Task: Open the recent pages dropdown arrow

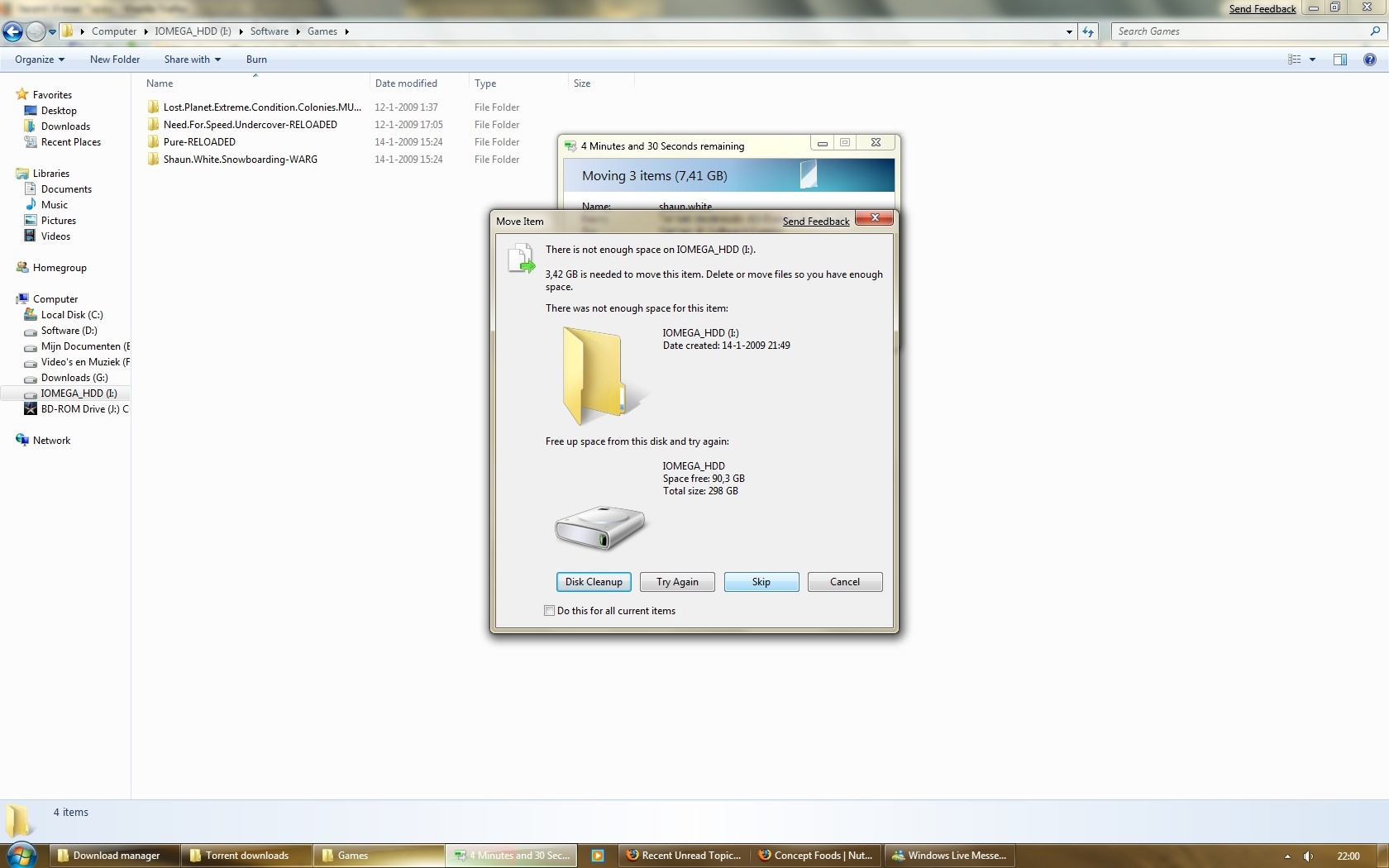Action: pyautogui.click(x=52, y=32)
